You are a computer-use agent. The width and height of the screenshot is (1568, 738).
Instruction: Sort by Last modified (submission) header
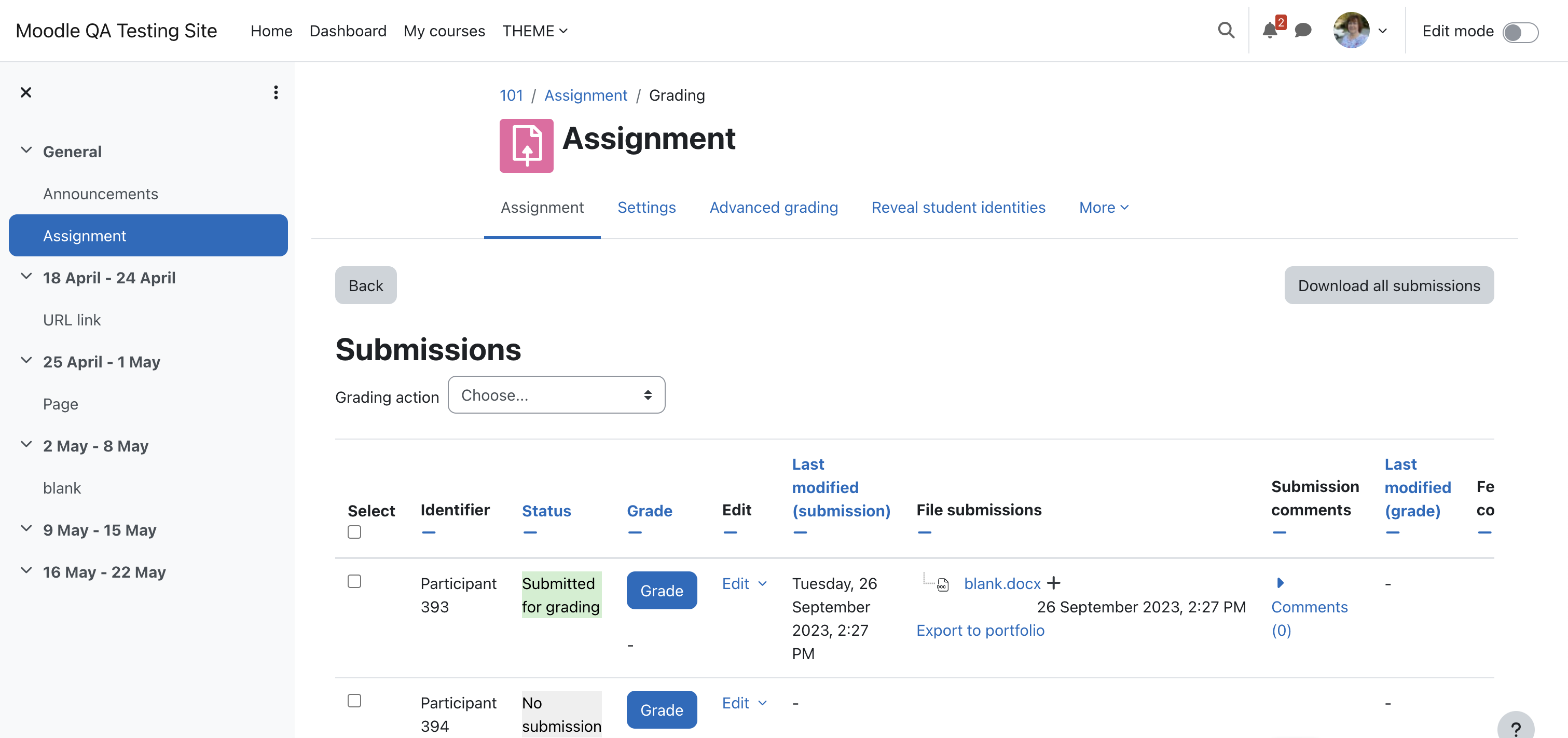841,488
